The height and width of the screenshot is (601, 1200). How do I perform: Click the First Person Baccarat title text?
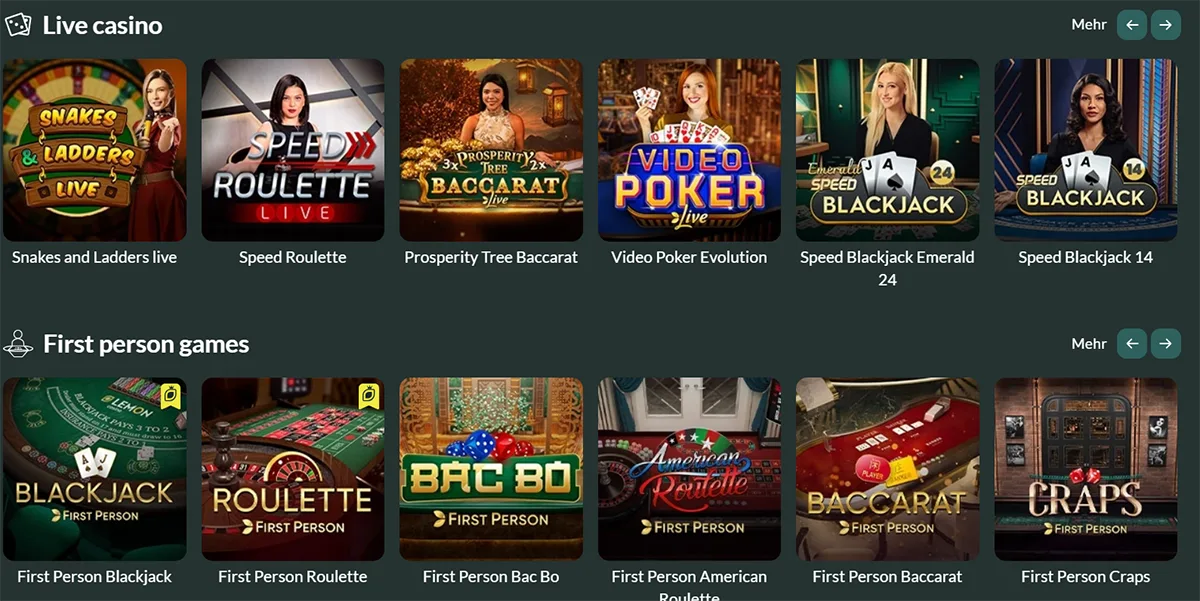[887, 577]
